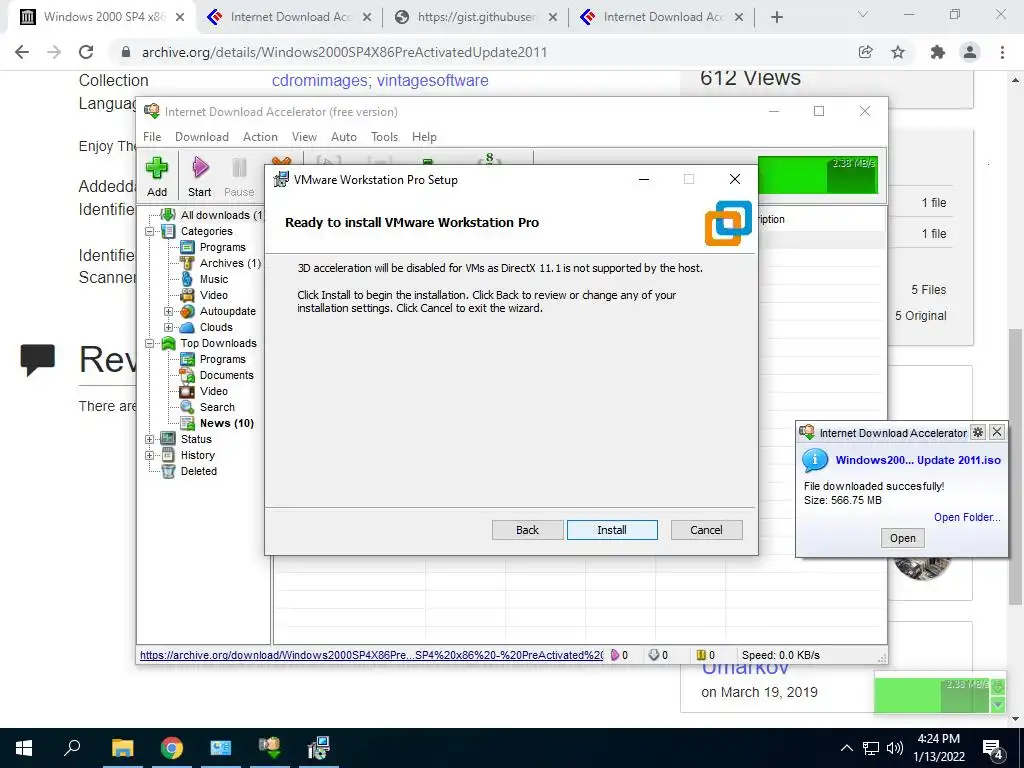Bookmark this page with the star icon
This screenshot has width=1024, height=768.
(x=898, y=52)
